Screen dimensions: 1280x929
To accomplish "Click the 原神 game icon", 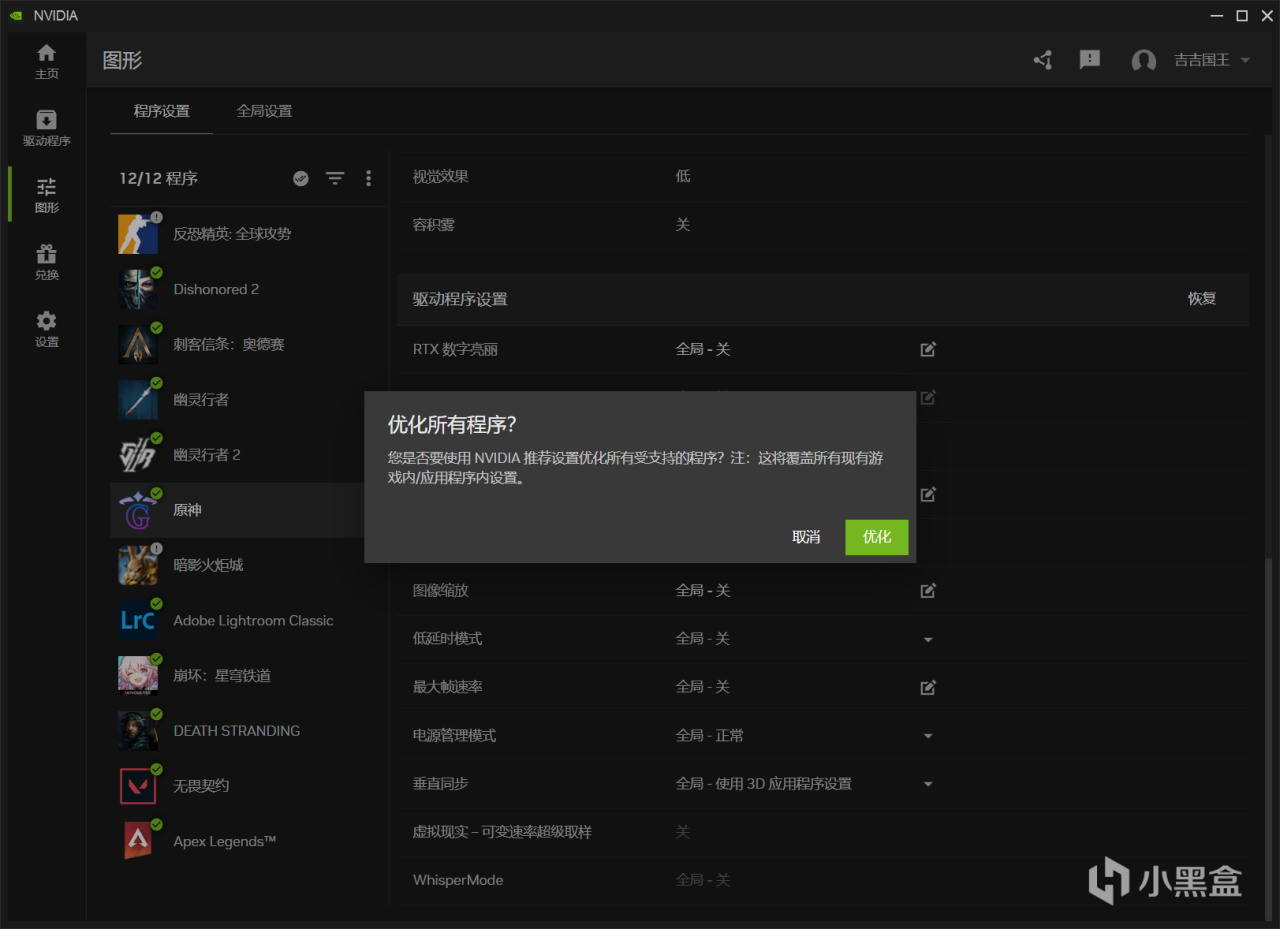I will pyautogui.click(x=137, y=510).
